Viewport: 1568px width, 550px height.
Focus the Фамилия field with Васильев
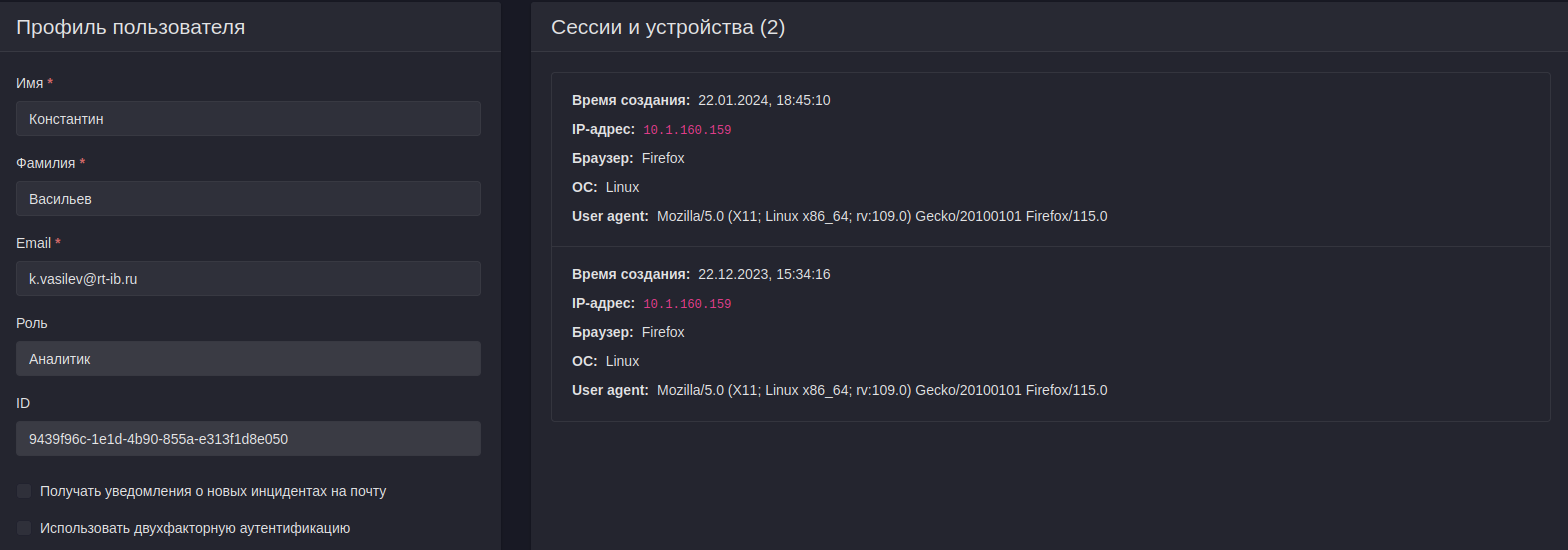[248, 198]
